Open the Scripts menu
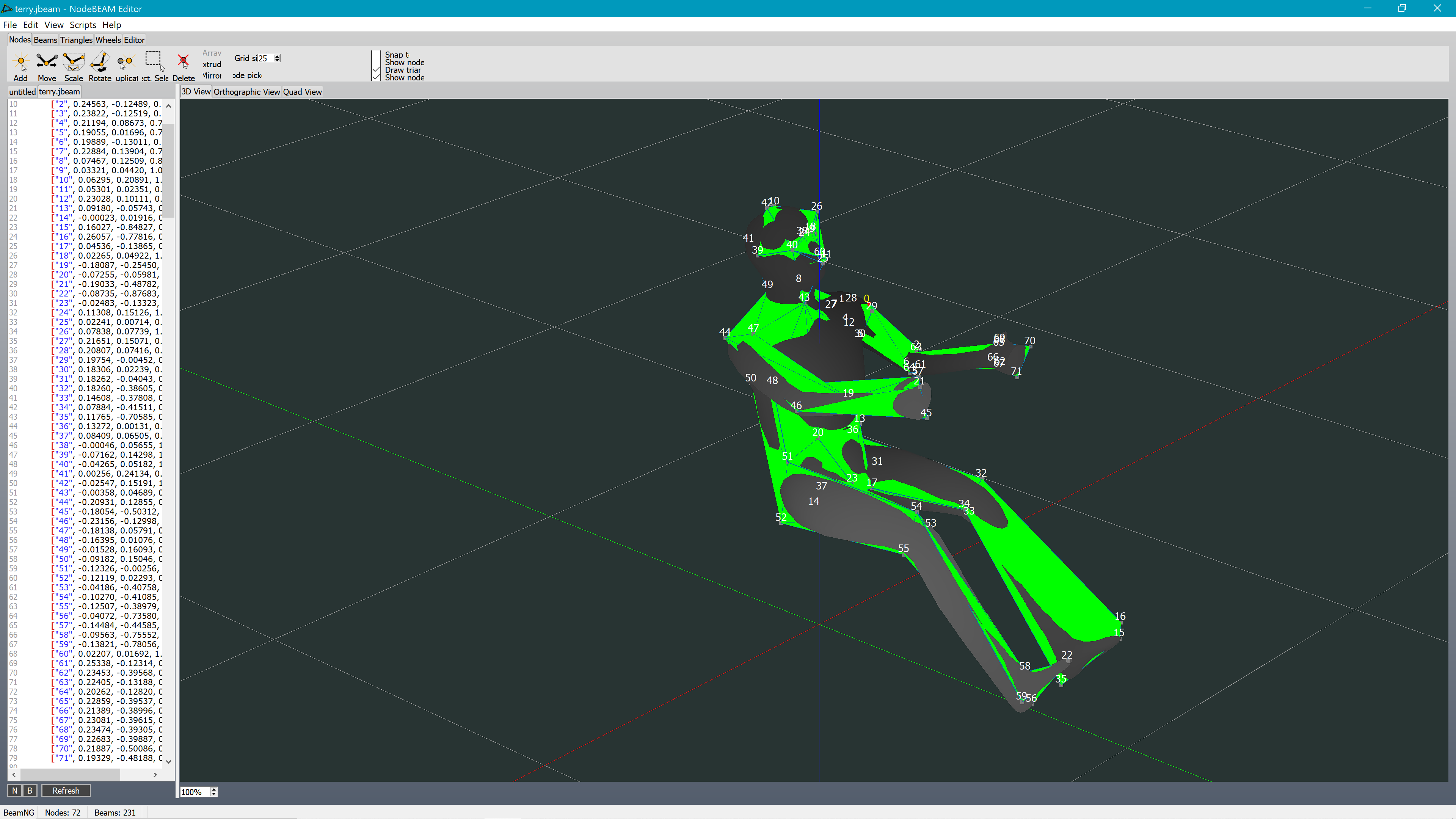The width and height of the screenshot is (1456, 819). tap(83, 25)
